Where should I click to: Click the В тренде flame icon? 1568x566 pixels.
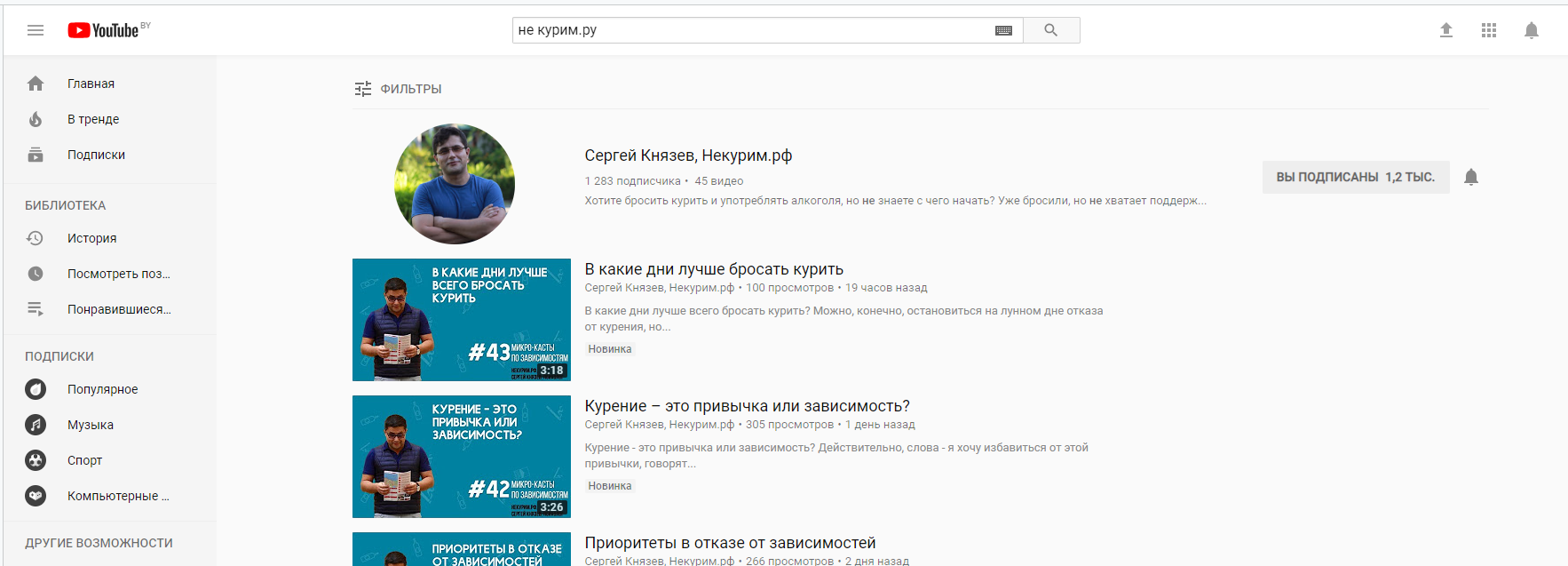coord(36,119)
